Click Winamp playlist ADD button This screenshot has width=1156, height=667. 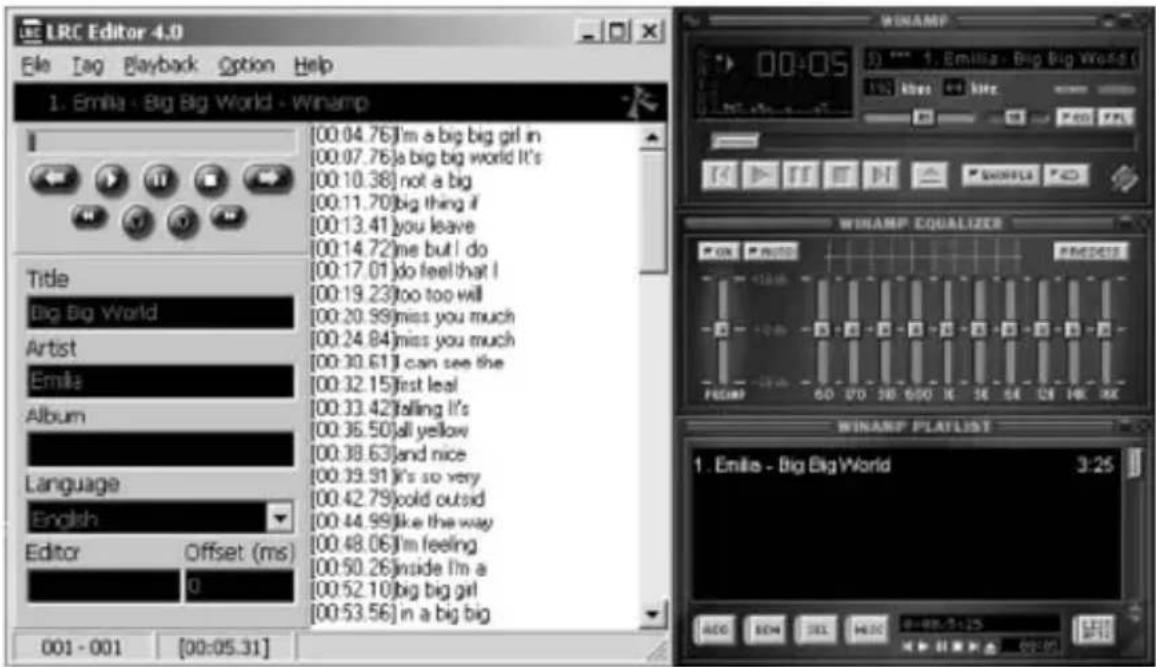pyautogui.click(x=715, y=630)
